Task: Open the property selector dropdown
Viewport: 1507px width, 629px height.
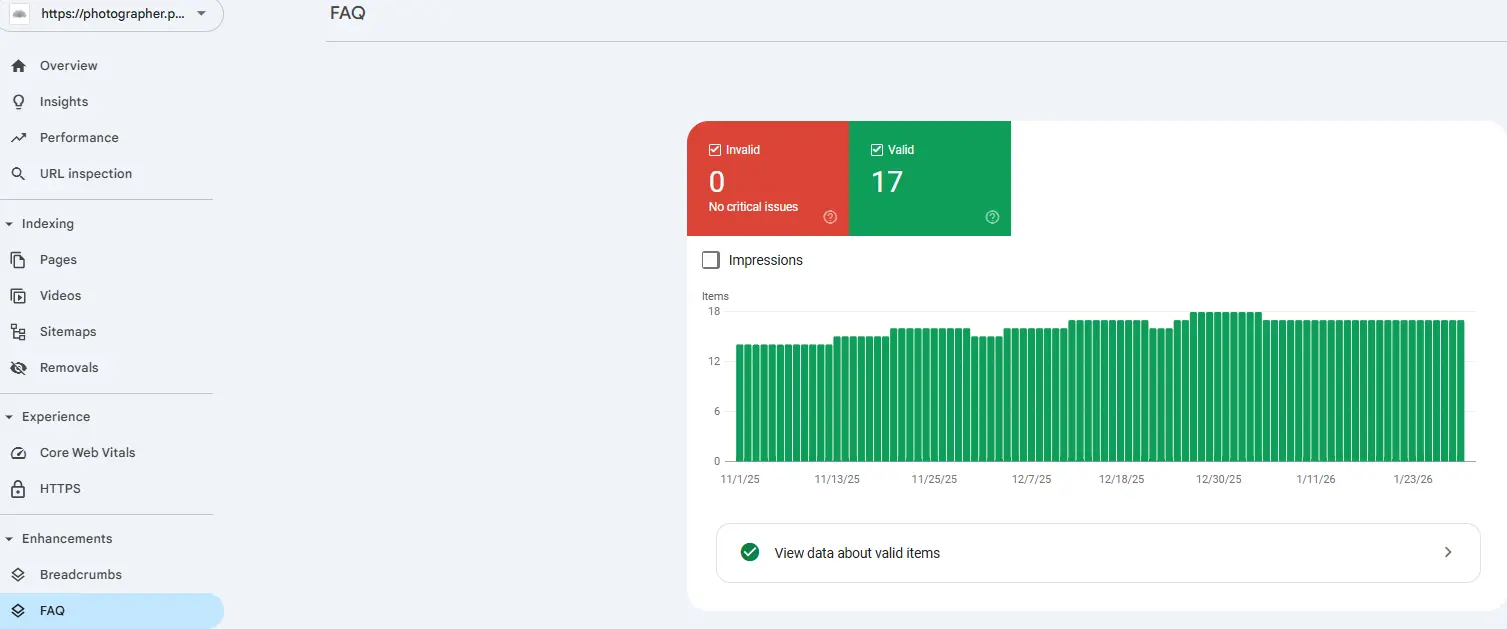Action: (x=200, y=16)
